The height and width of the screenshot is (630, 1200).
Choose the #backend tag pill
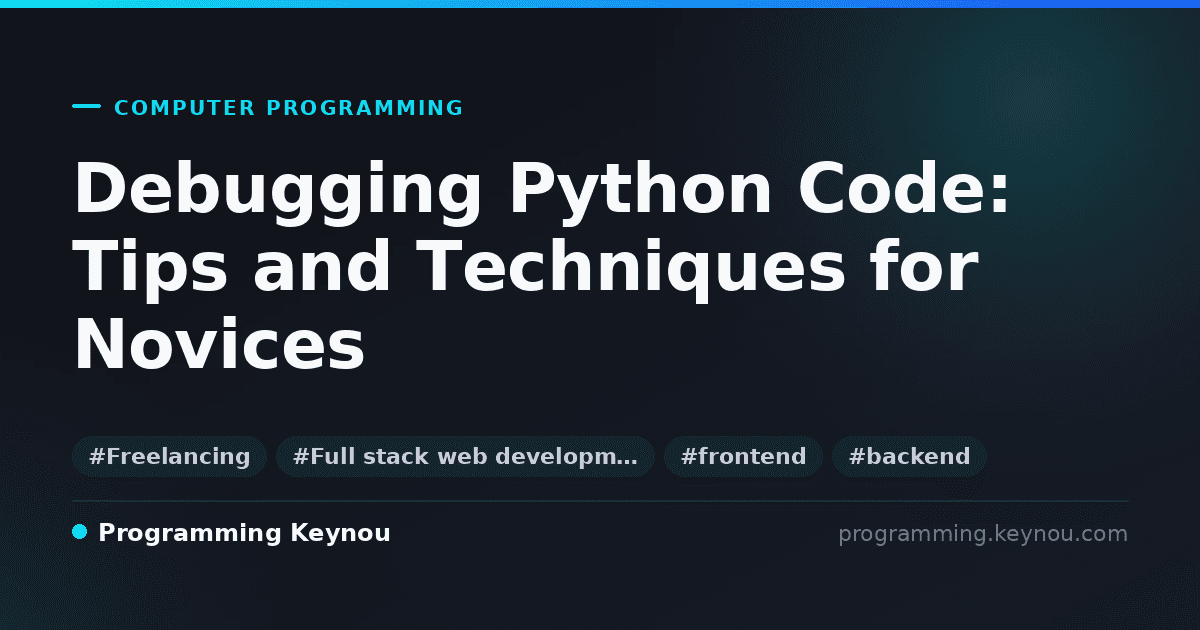coord(909,457)
